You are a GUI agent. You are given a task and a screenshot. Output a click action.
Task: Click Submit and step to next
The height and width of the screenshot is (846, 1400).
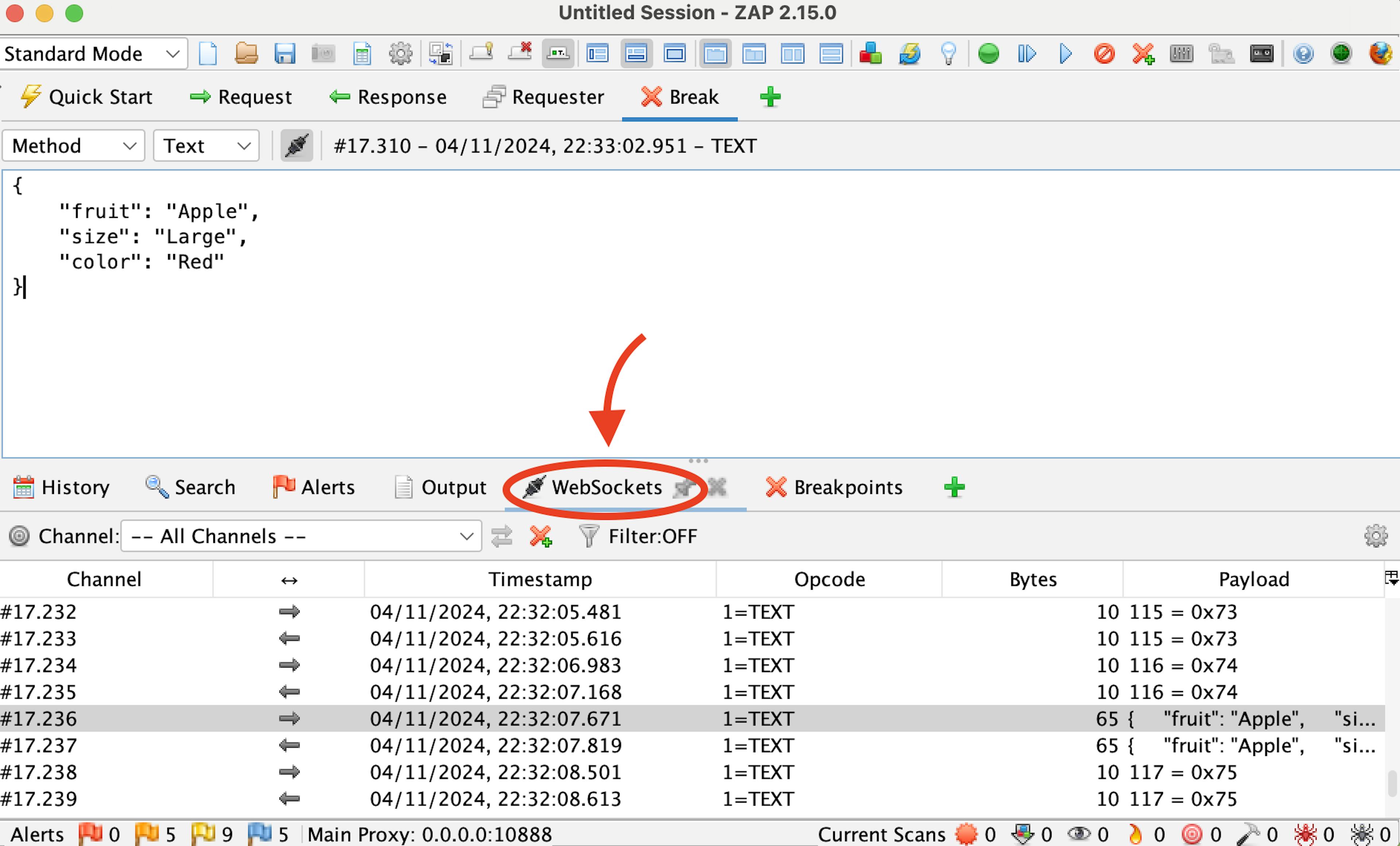1027,54
